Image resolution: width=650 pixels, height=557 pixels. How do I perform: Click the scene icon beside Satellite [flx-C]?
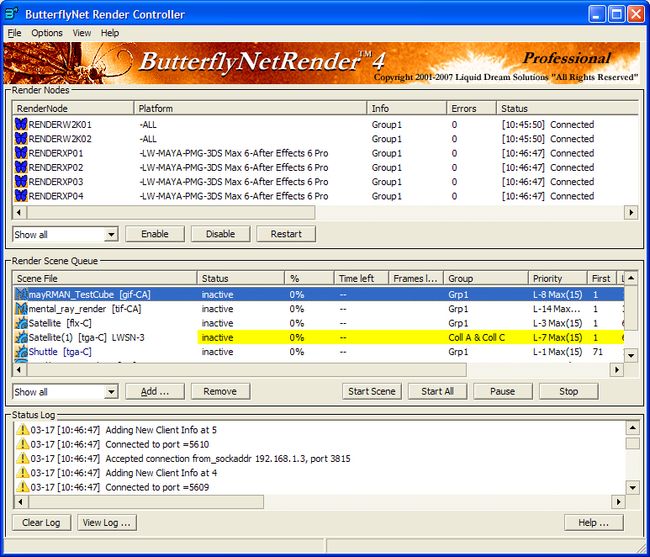click(21, 323)
